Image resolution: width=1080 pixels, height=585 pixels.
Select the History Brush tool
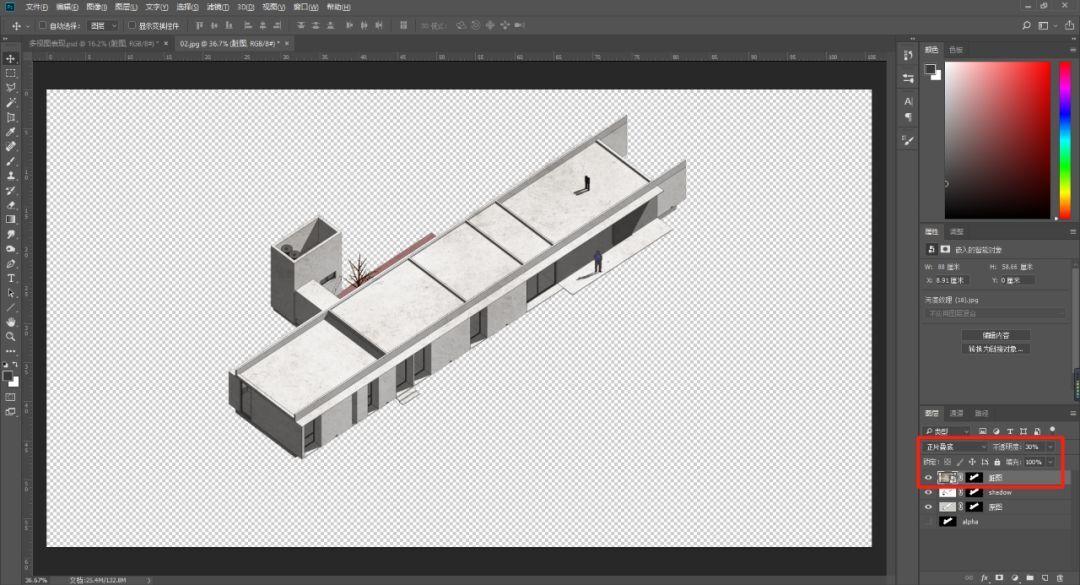[10, 190]
